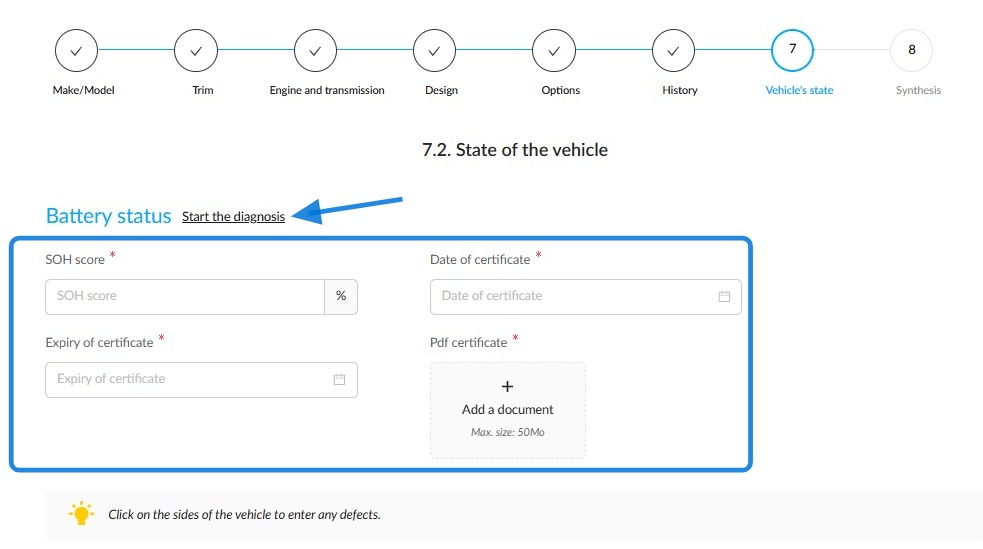Open calendar icon in Expiry of certificate
Viewport: 983px width, 549px height.
[x=339, y=379]
